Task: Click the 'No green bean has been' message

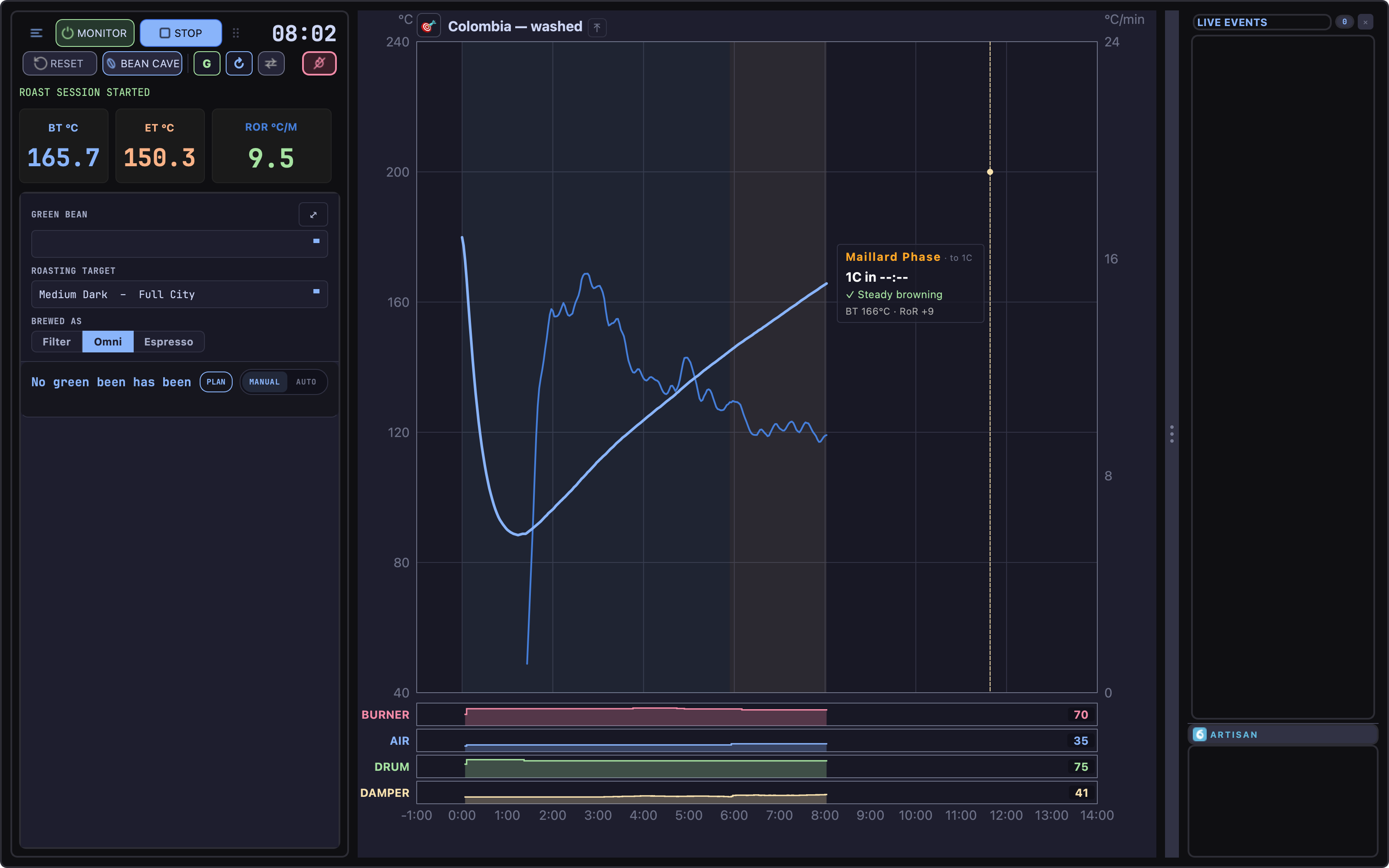Action: pyautogui.click(x=112, y=382)
